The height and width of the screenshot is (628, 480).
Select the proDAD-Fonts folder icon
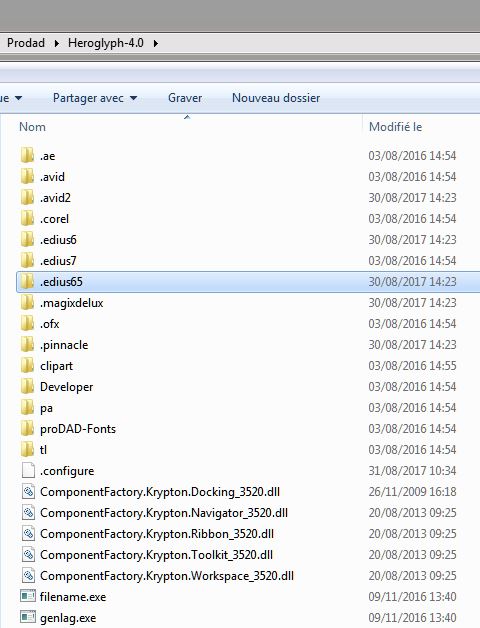click(27, 429)
